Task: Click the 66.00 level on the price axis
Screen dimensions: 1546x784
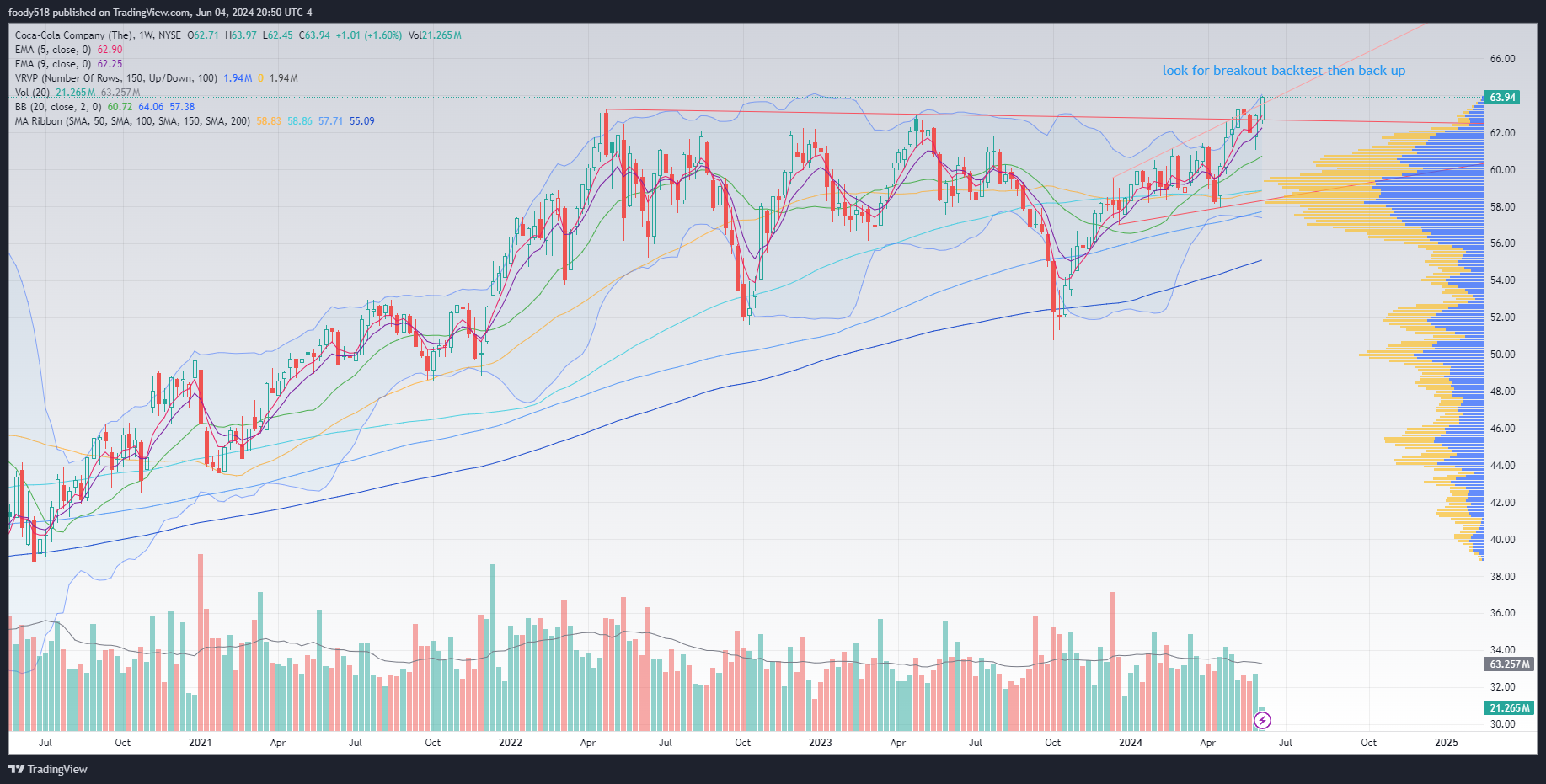Action: coord(1502,59)
